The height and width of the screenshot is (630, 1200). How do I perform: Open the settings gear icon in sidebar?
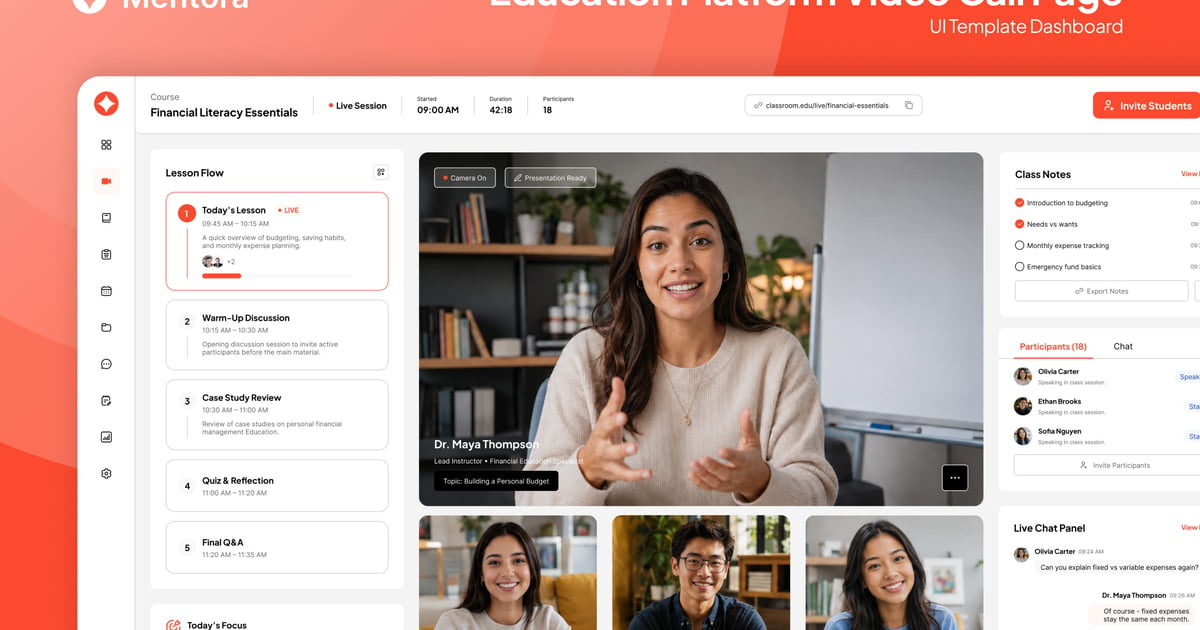pyautogui.click(x=106, y=473)
